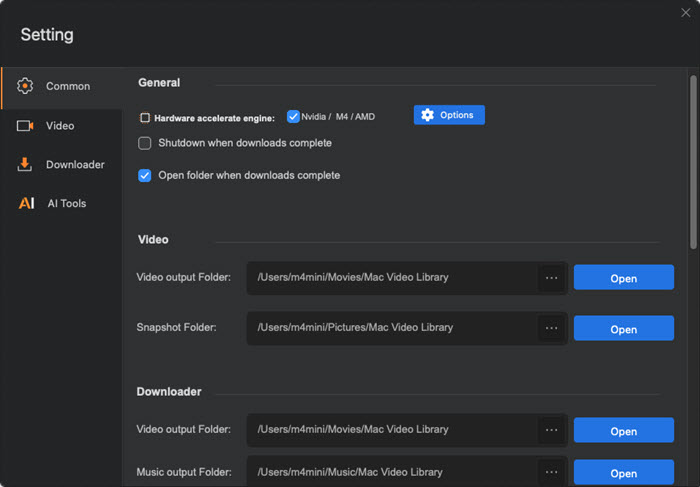Switch to the AI Tools settings tab
The width and height of the screenshot is (700, 487).
point(62,203)
